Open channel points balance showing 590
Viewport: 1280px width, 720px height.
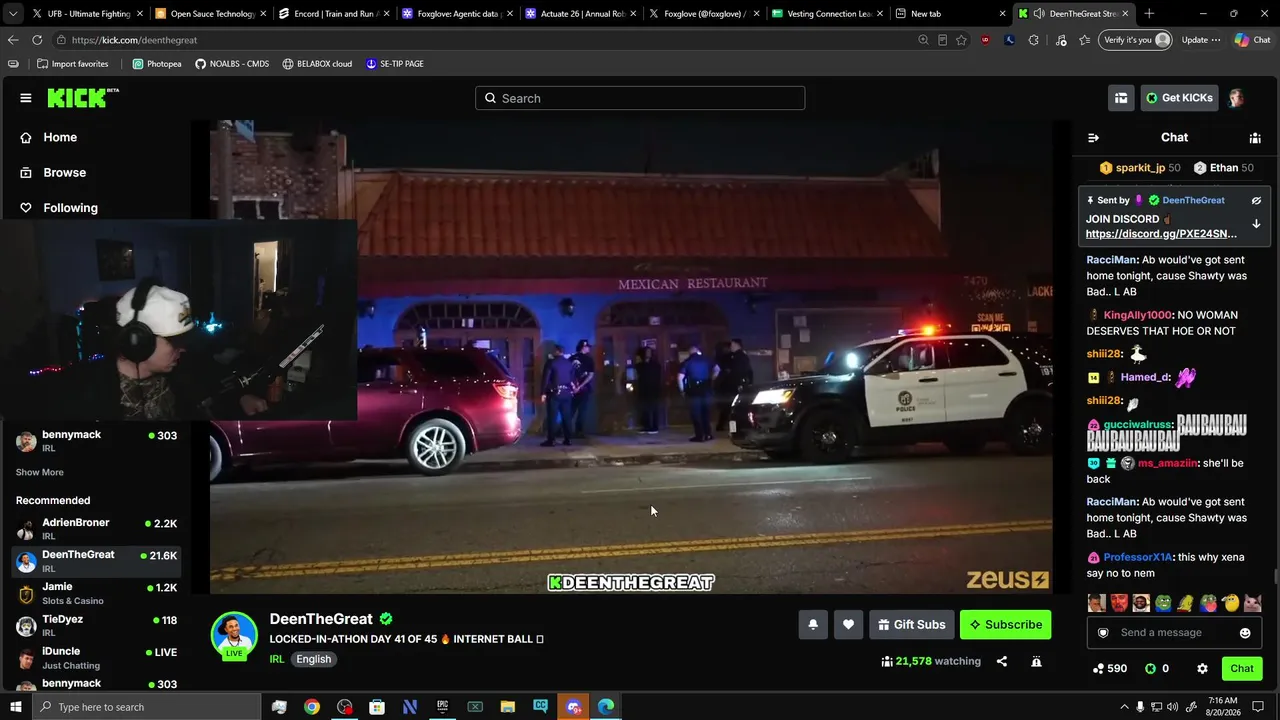(1110, 669)
